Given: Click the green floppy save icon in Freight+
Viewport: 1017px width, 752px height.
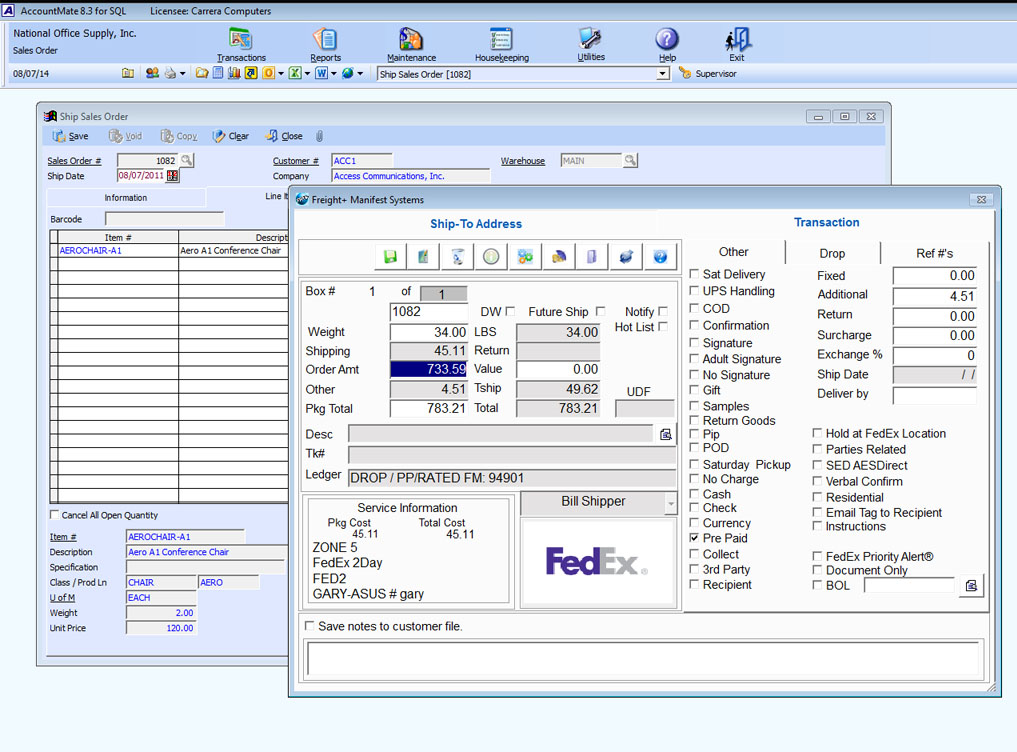Looking at the screenshot, I should click(390, 257).
